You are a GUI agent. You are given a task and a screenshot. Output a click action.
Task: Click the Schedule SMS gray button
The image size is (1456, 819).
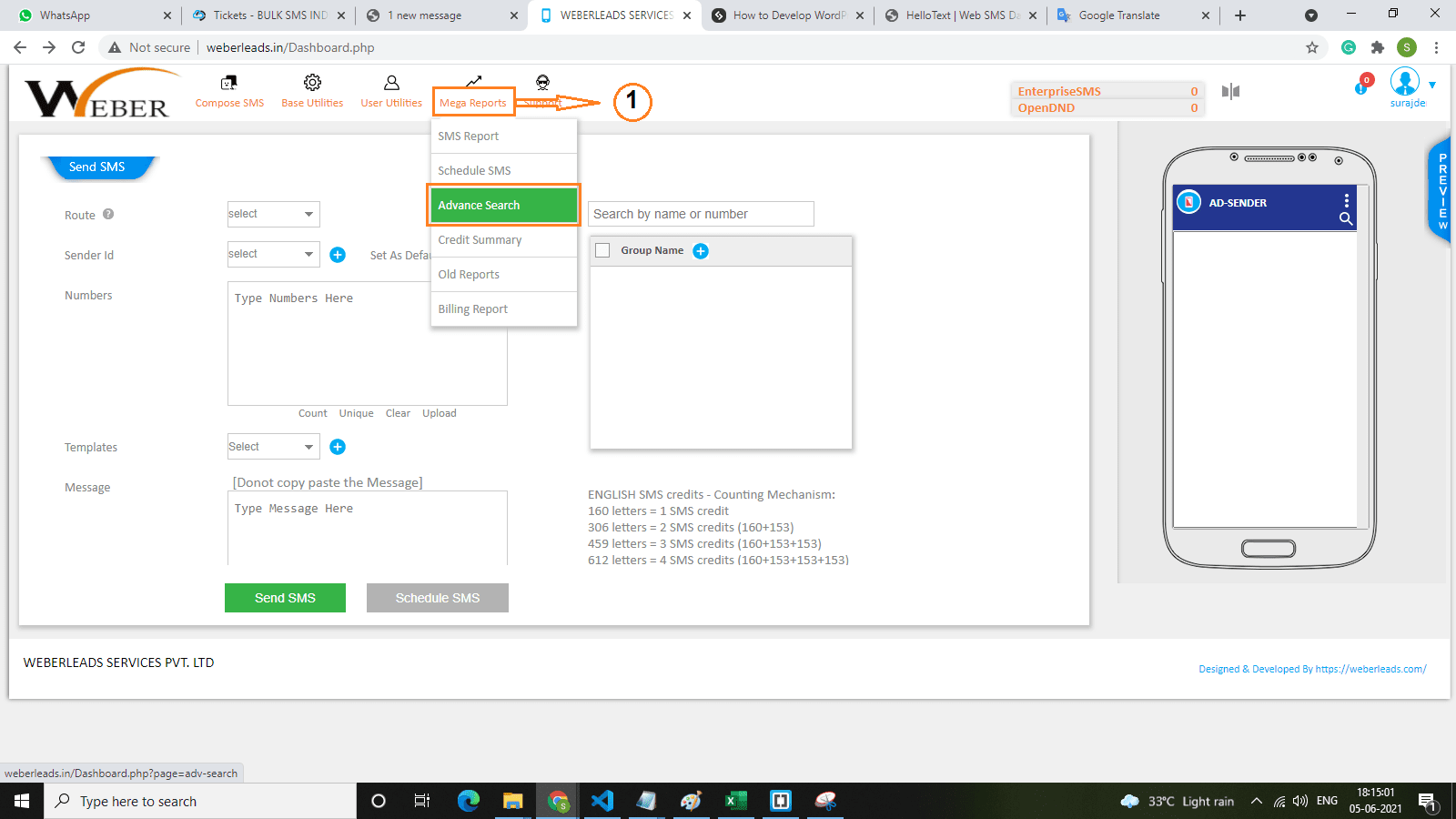tap(437, 598)
